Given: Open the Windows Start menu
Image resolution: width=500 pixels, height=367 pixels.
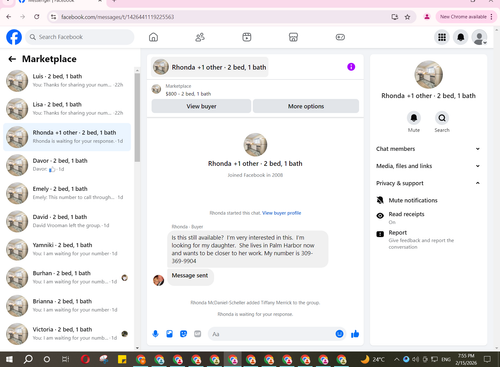Looking at the screenshot, I should (x=9, y=359).
